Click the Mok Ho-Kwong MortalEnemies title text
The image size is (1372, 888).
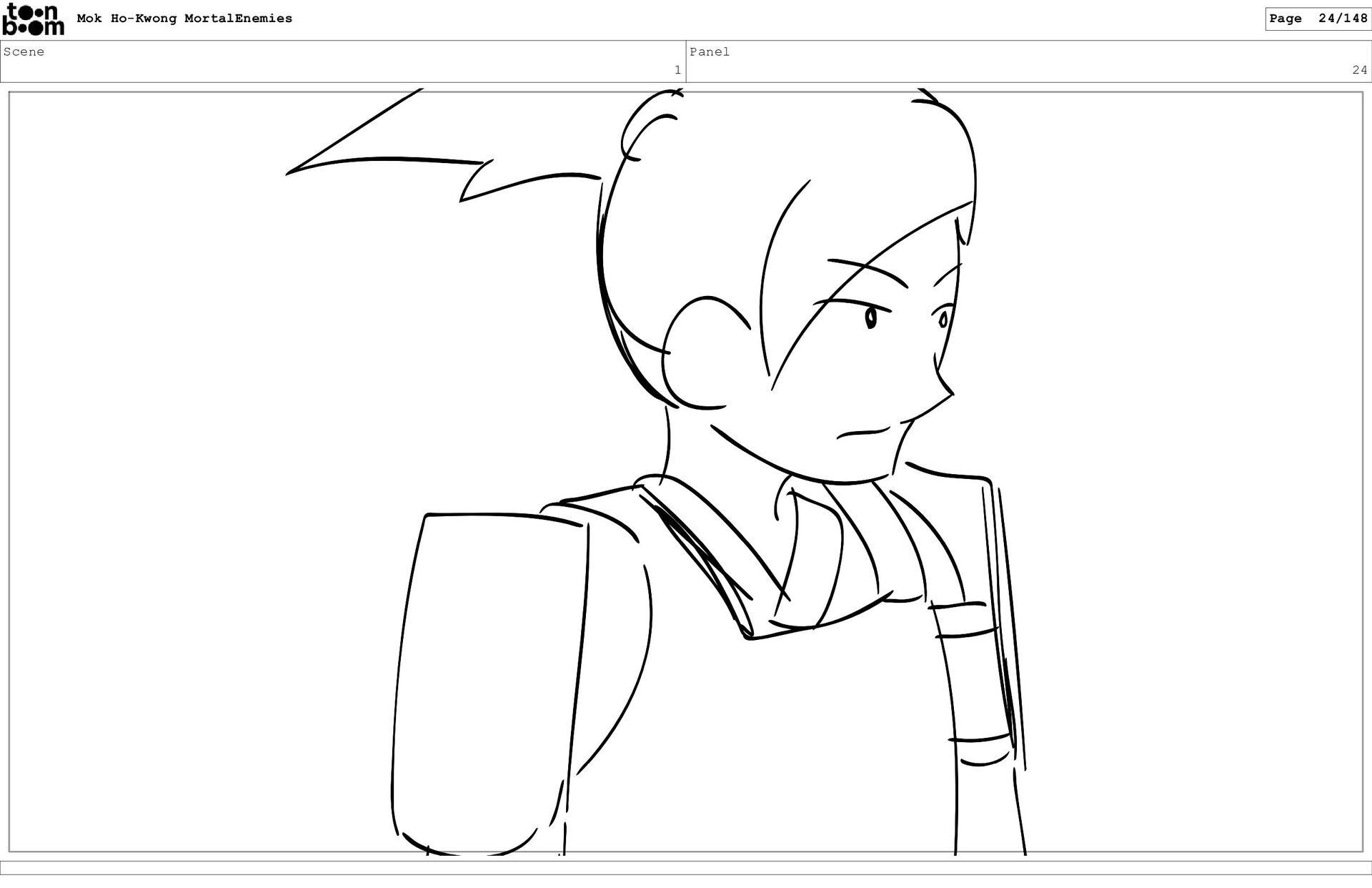tap(184, 19)
